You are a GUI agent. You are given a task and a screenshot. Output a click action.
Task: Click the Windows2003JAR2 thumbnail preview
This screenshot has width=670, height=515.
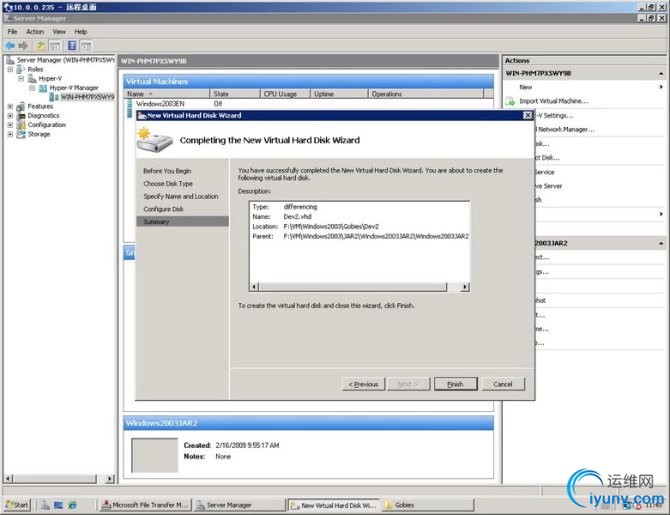pyautogui.click(x=154, y=456)
